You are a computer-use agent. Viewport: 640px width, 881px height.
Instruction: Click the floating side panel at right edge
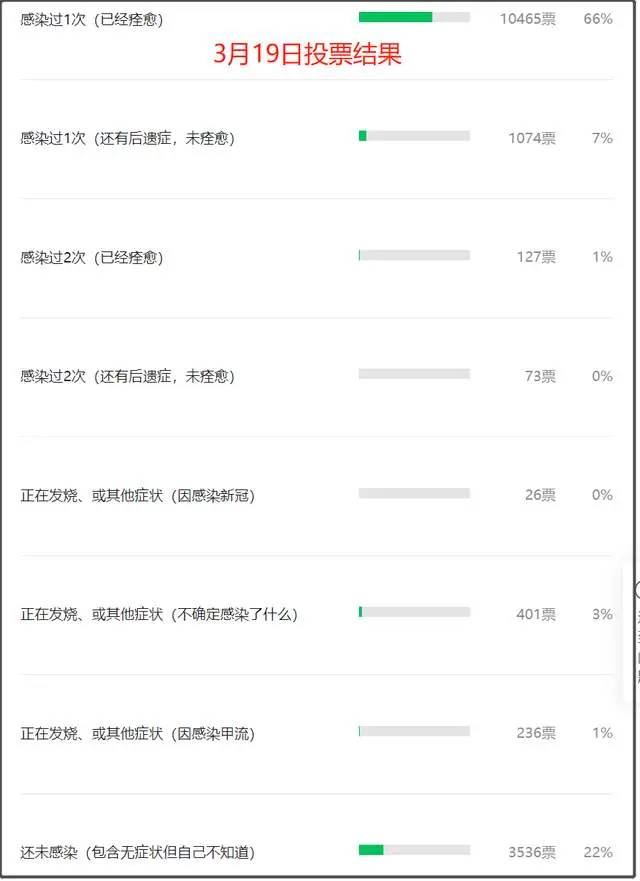point(632,632)
